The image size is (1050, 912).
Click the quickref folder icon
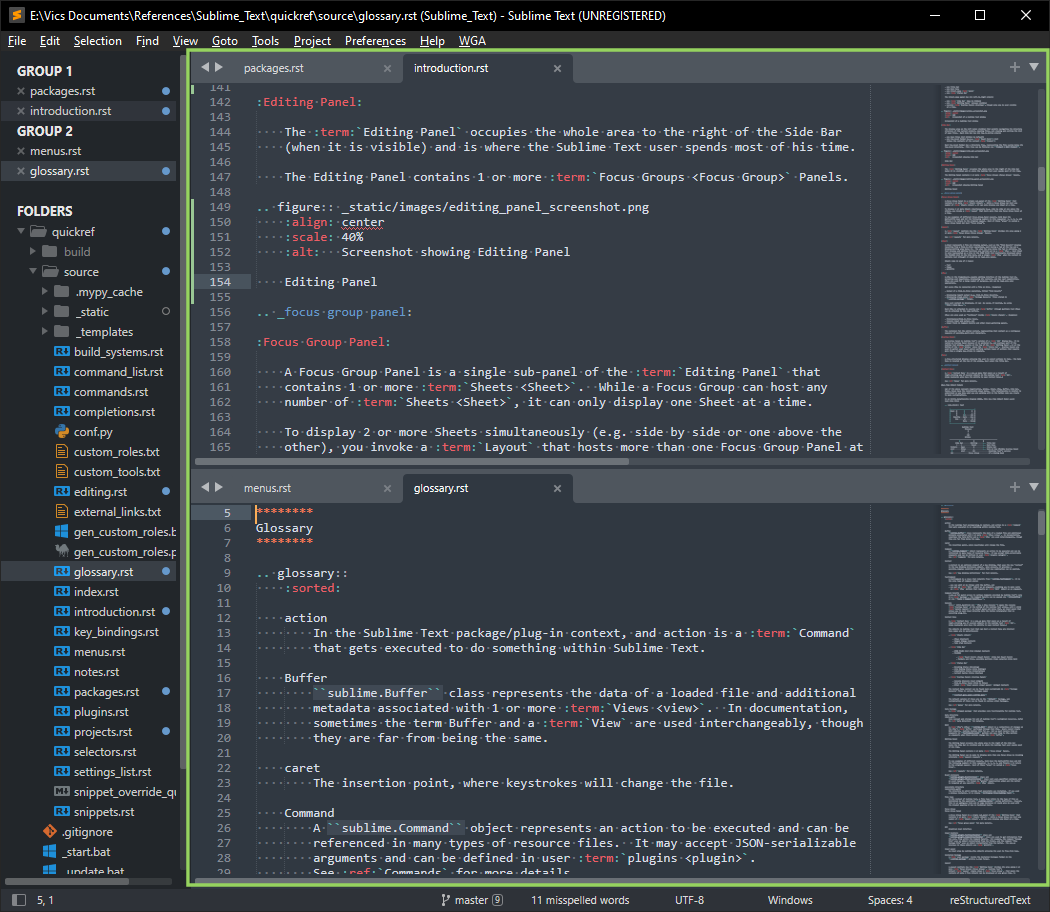[x=39, y=232]
